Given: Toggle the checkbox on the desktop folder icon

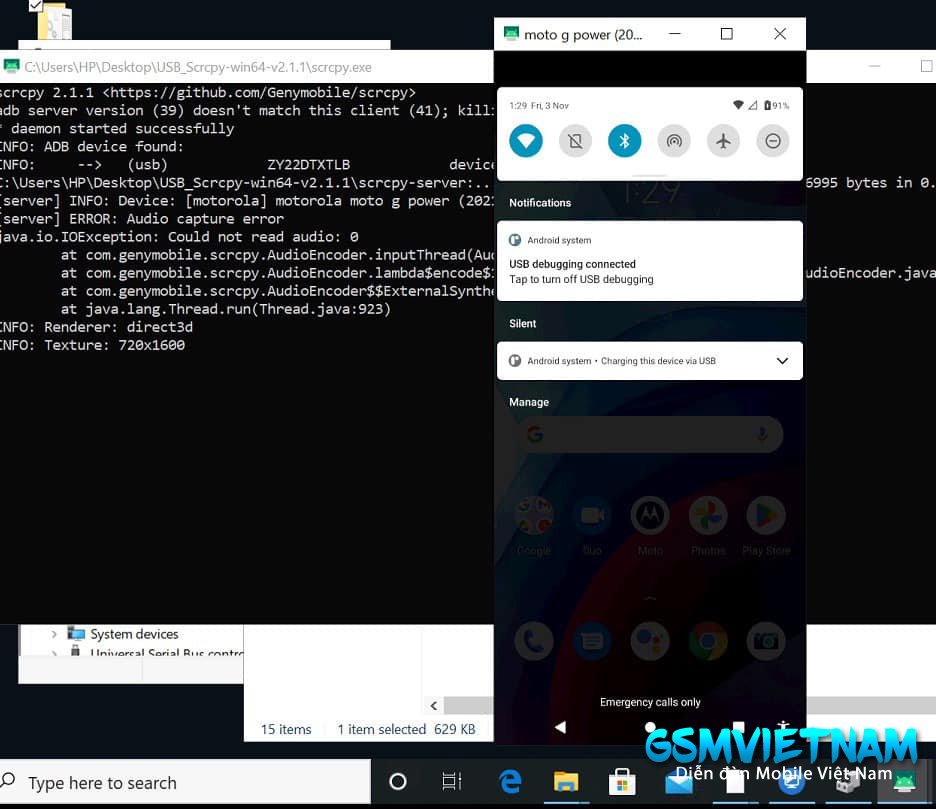Looking at the screenshot, I should click(x=35, y=5).
